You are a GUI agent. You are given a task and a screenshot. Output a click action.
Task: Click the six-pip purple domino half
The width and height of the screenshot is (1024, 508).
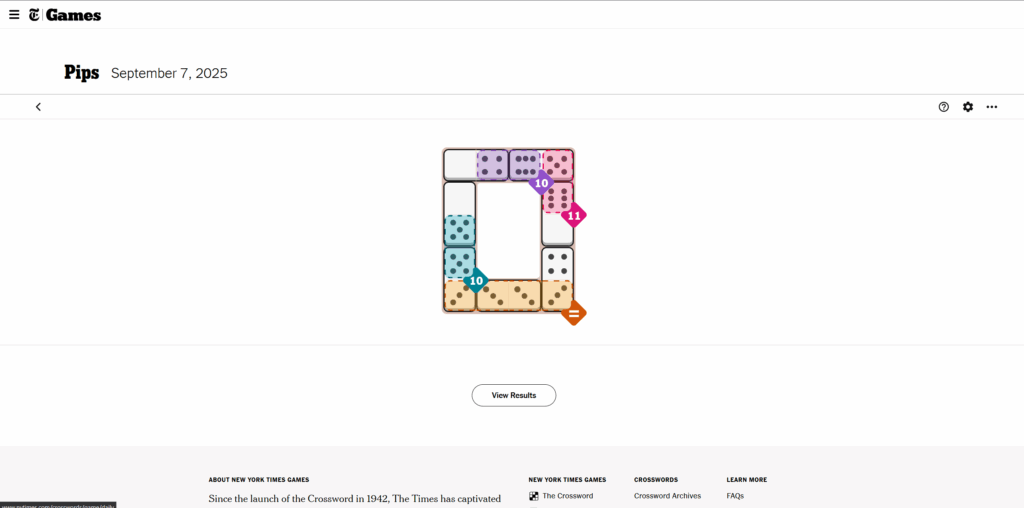[525, 165]
